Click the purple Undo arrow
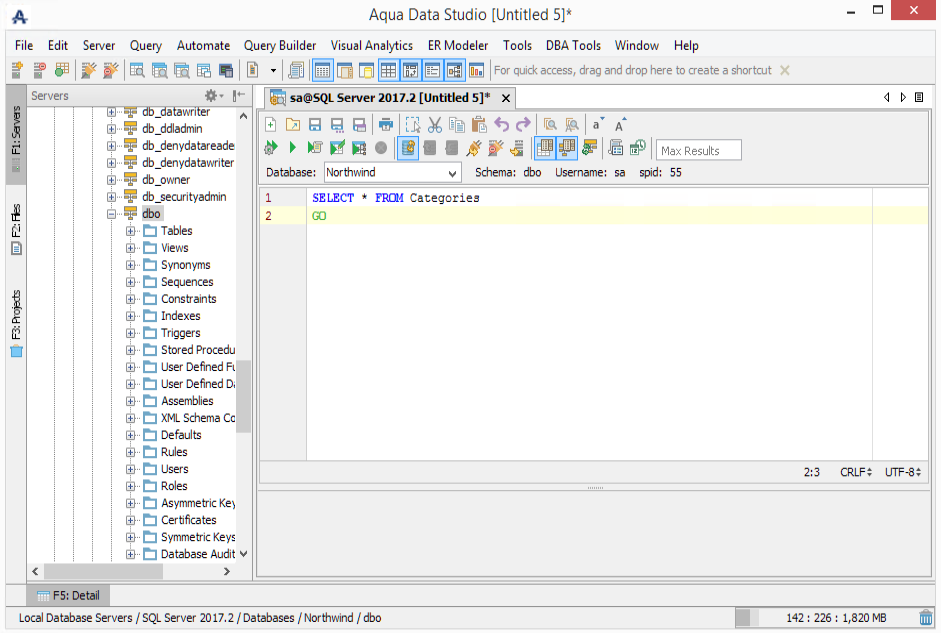The image size is (941, 633). [x=502, y=125]
